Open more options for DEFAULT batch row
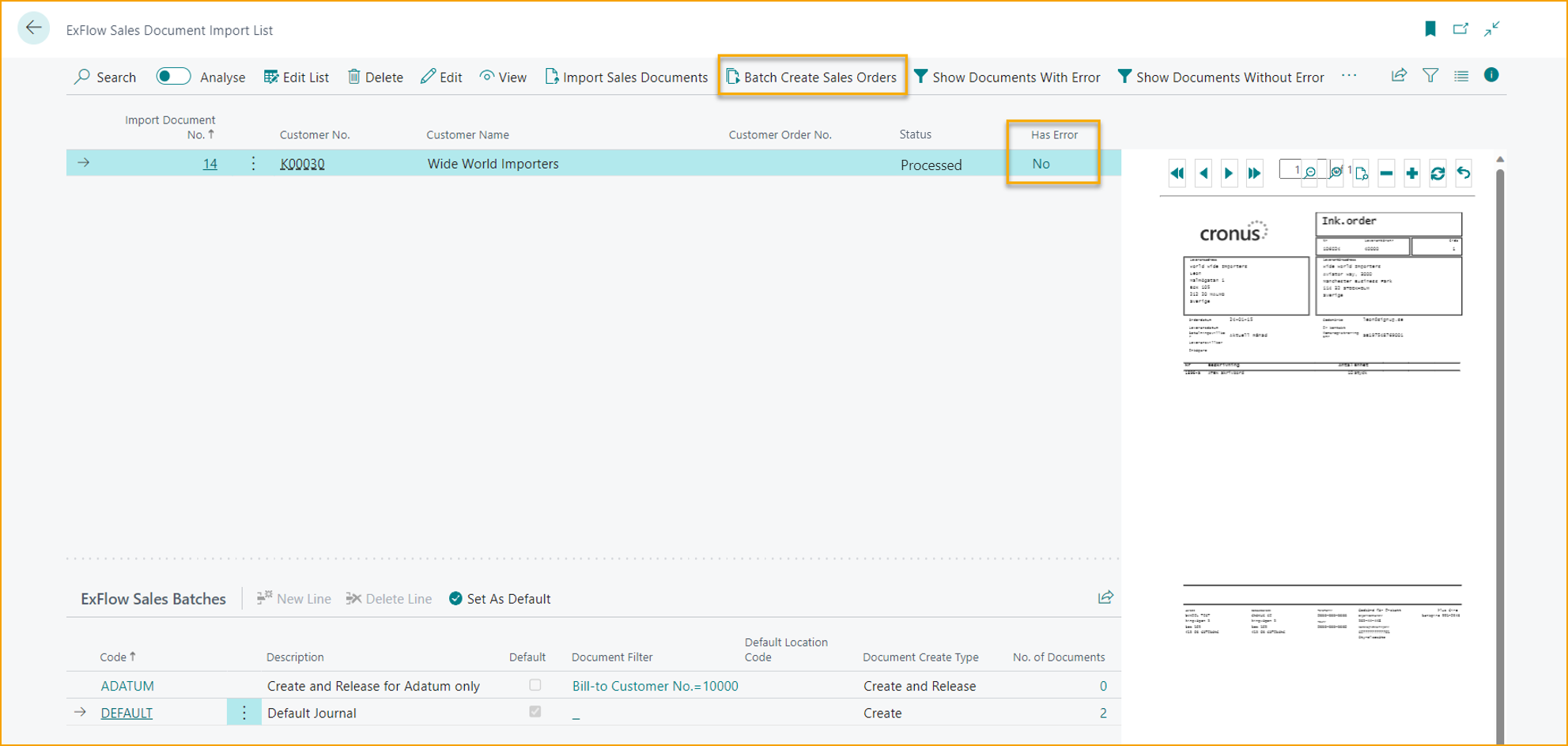Image resolution: width=1568 pixels, height=746 pixels. (x=244, y=713)
